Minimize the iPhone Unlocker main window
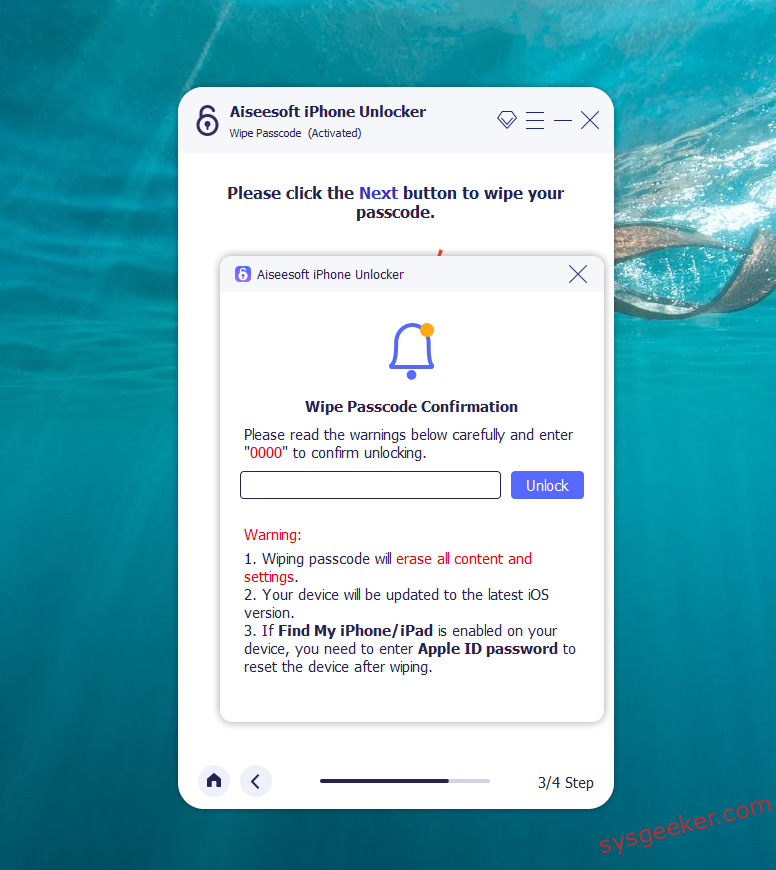Image resolution: width=776 pixels, height=870 pixels. [562, 120]
